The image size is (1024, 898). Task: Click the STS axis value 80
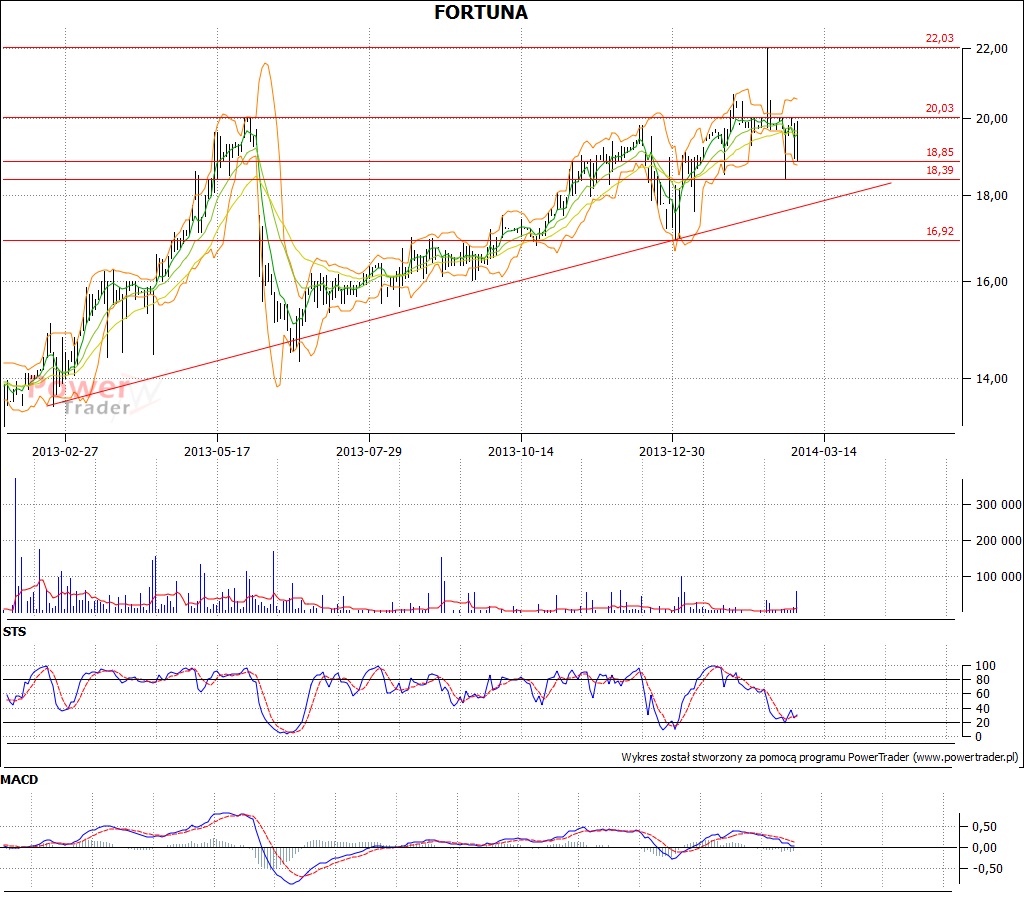tap(983, 680)
